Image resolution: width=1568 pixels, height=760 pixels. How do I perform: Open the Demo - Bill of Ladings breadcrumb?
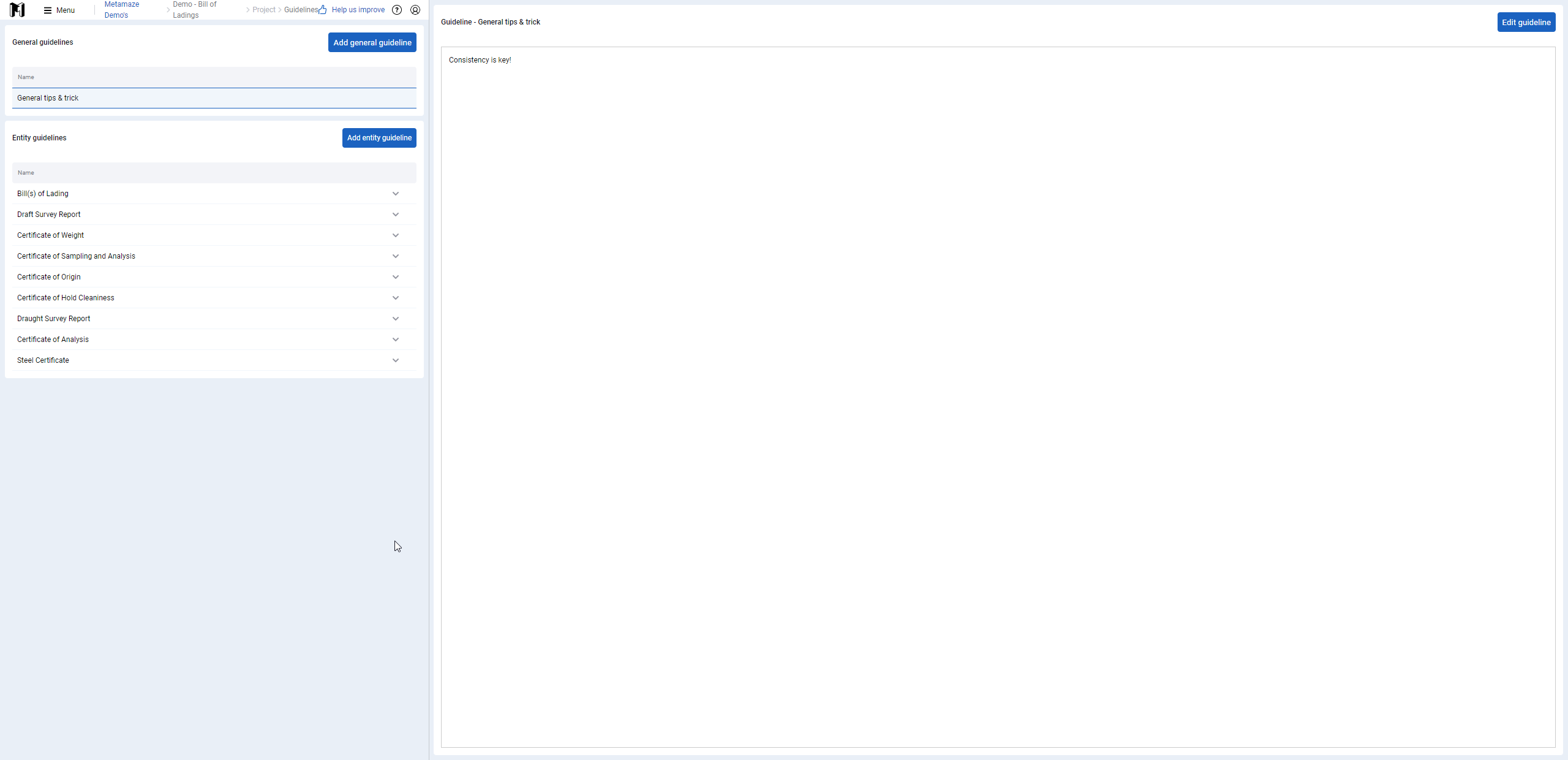pos(195,10)
